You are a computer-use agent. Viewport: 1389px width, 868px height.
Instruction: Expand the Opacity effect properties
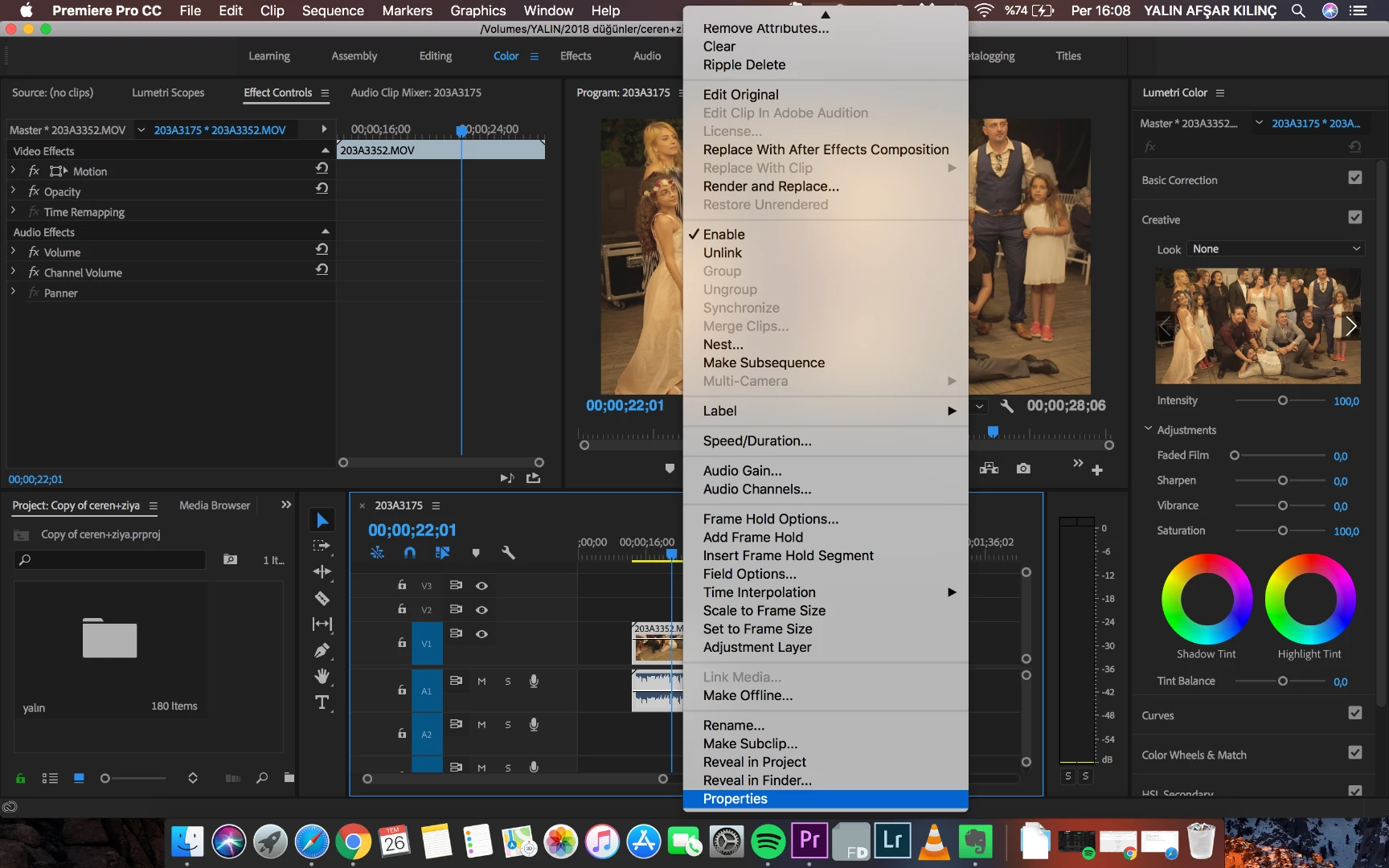pyautogui.click(x=14, y=190)
